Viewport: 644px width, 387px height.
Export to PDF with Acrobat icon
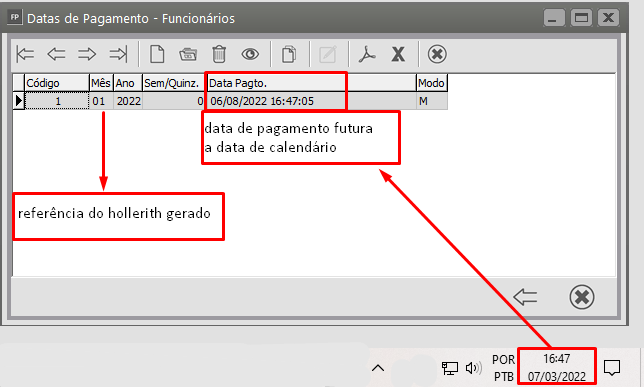point(367,54)
